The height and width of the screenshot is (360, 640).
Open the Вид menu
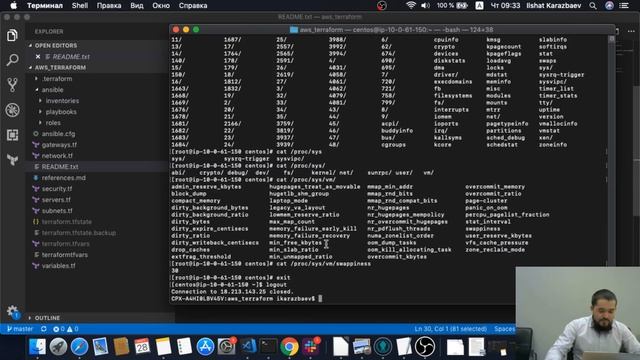pyautogui.click(x=137, y=6)
